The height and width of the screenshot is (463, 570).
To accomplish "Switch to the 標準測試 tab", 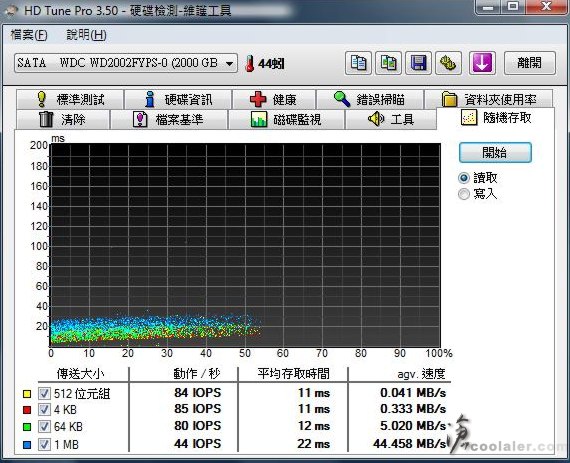I will pos(70,99).
